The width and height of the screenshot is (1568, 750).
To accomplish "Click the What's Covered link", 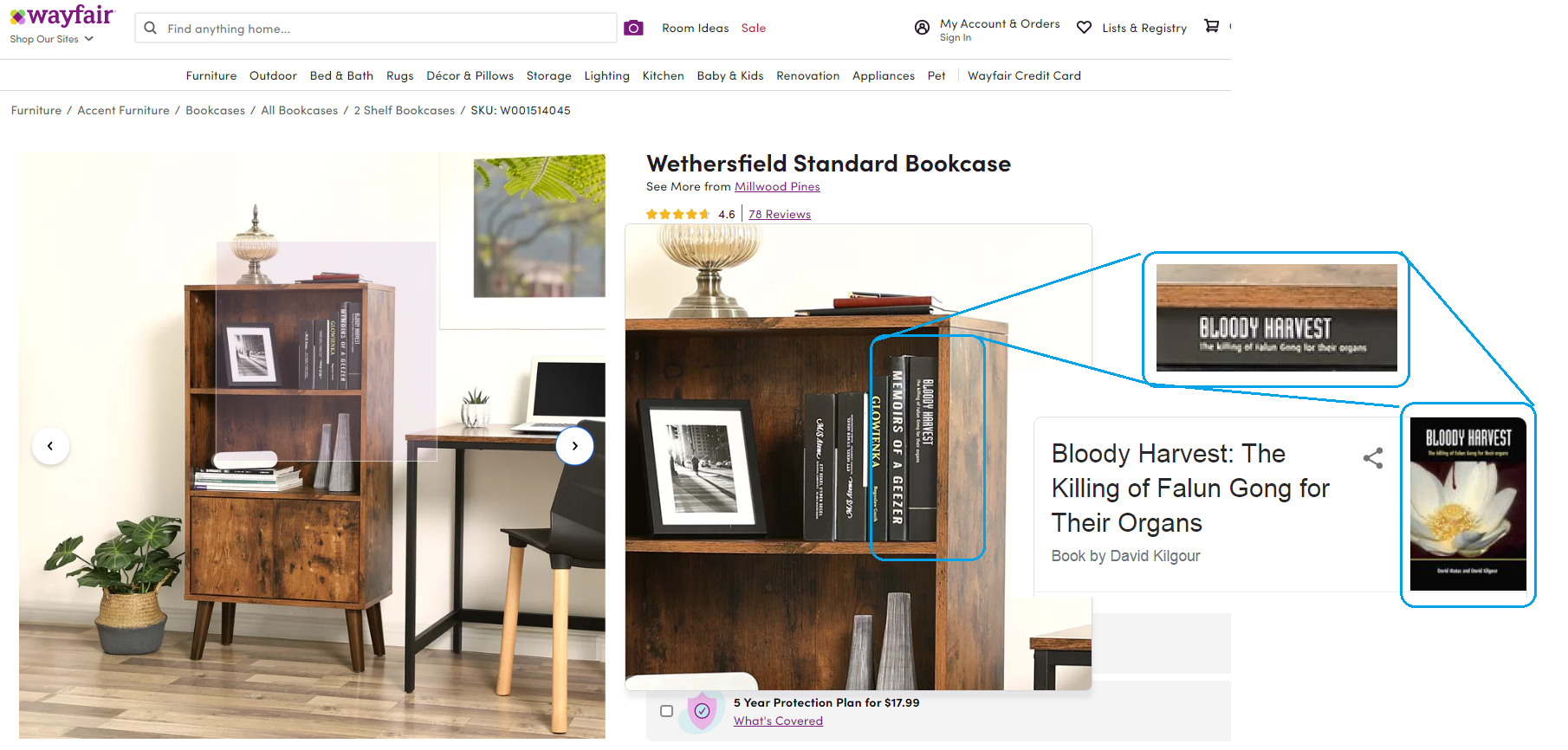I will 778,721.
